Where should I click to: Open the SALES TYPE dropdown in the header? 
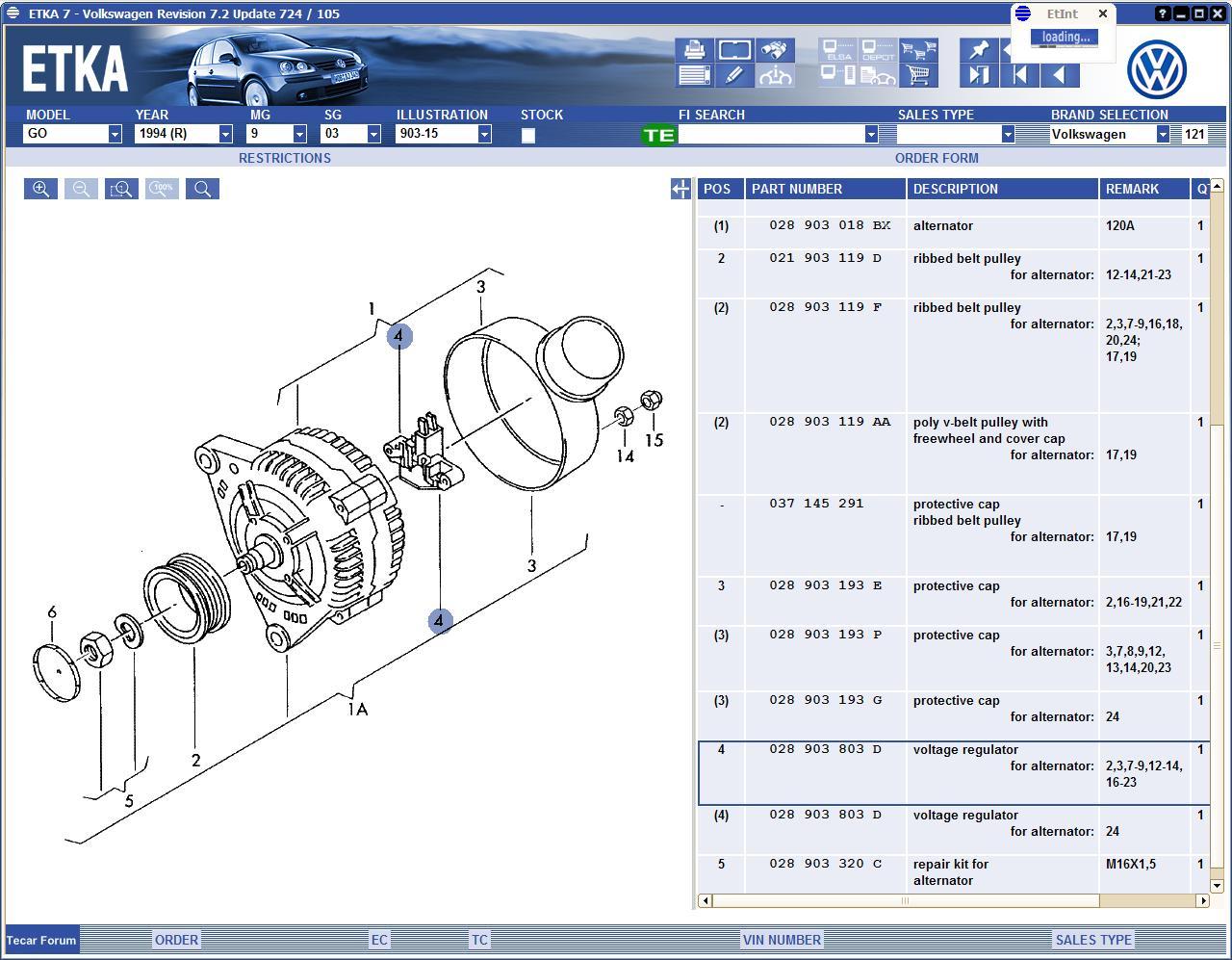[x=1008, y=135]
